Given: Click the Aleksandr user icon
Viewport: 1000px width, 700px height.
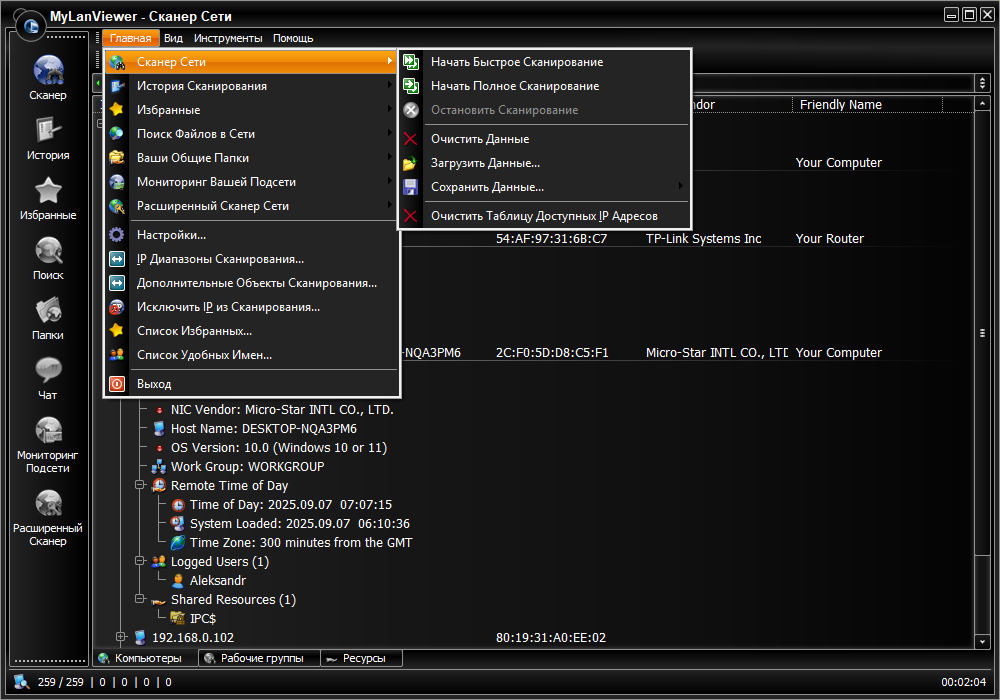Looking at the screenshot, I should tap(178, 581).
